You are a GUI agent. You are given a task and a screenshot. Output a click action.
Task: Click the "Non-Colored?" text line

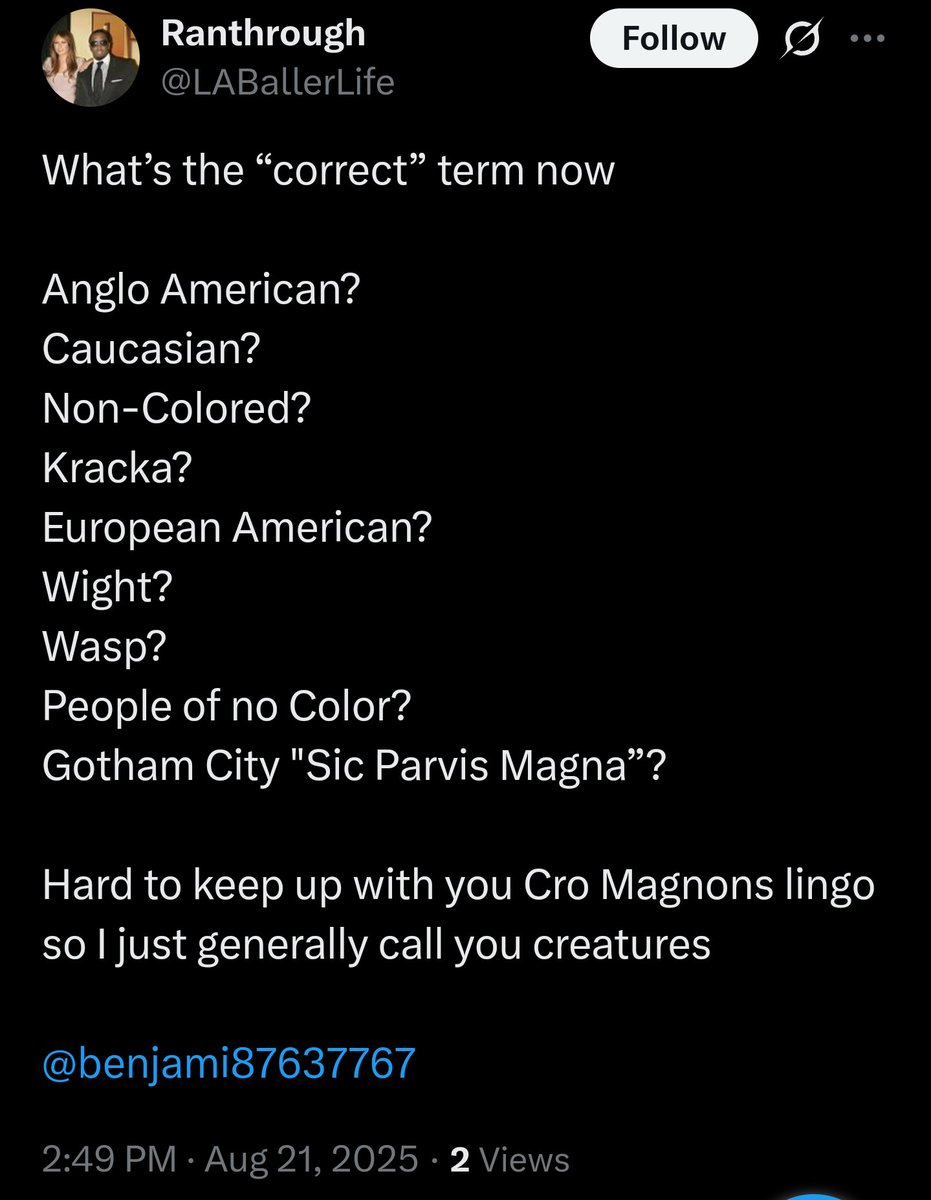pyautogui.click(x=175, y=409)
